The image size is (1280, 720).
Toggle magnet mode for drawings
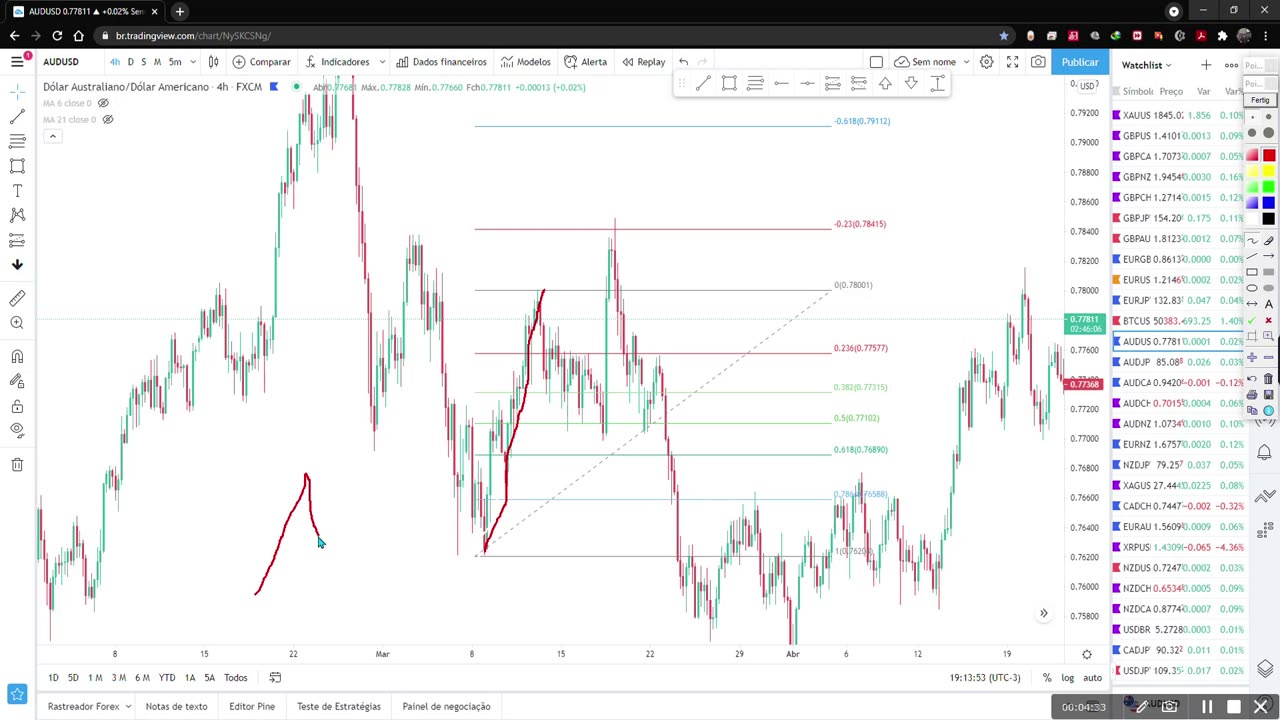(x=17, y=357)
